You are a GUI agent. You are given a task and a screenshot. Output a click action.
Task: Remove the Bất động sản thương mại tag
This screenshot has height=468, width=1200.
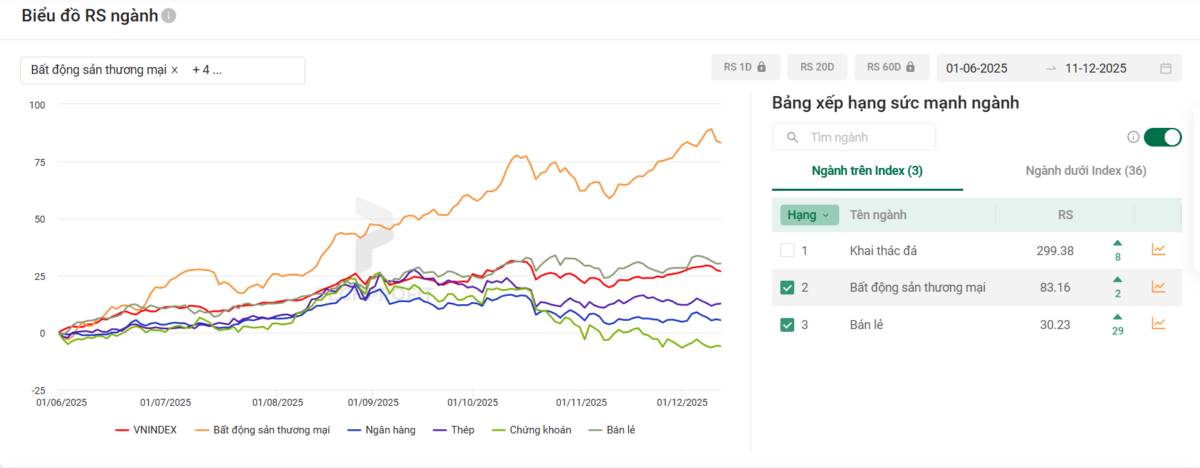point(175,70)
